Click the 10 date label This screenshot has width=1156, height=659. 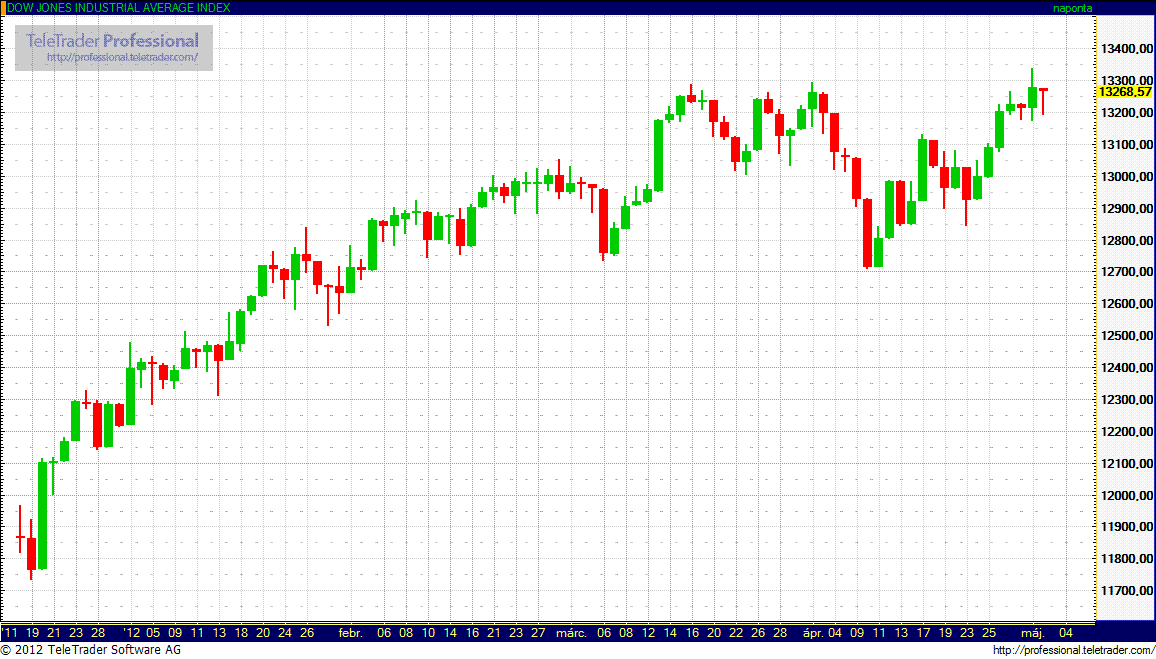[x=428, y=632]
